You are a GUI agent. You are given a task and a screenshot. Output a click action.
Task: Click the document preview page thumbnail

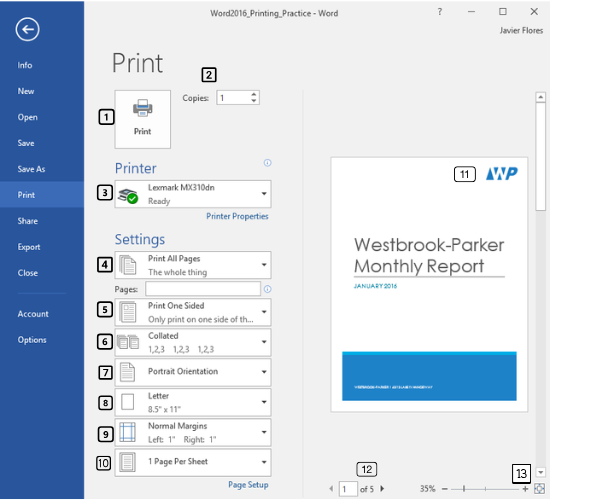pyautogui.click(x=429, y=285)
